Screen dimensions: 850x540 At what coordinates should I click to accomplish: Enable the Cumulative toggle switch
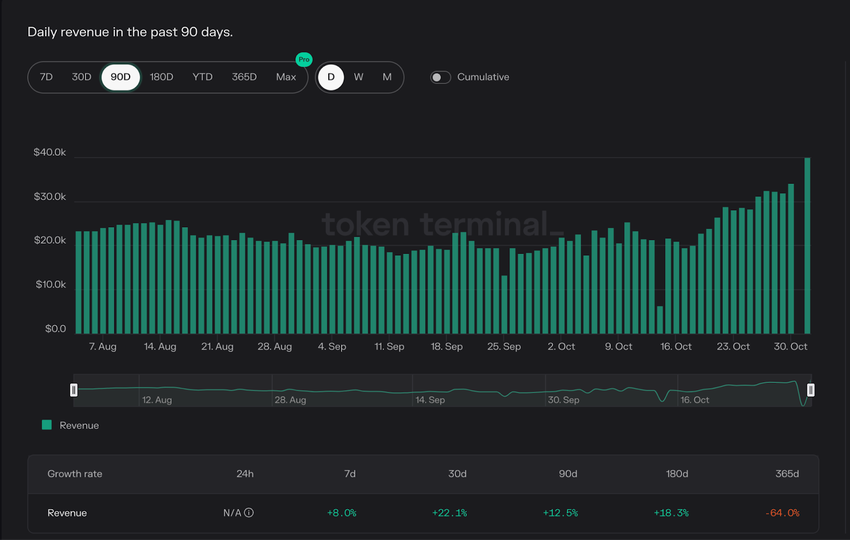pyautogui.click(x=440, y=77)
